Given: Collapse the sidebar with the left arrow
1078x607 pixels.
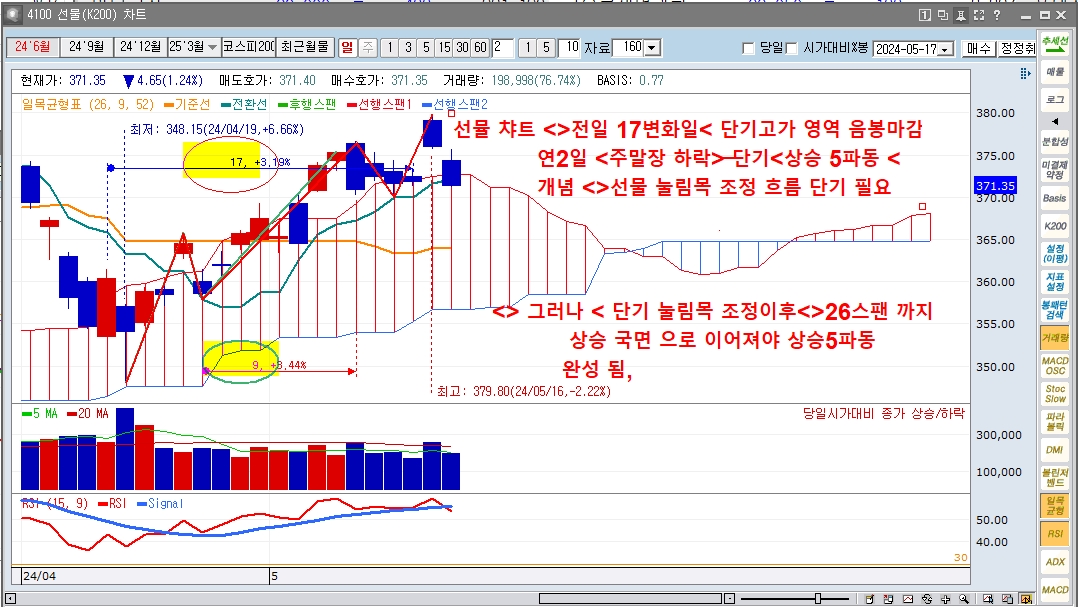Looking at the screenshot, I should coord(1055,121).
